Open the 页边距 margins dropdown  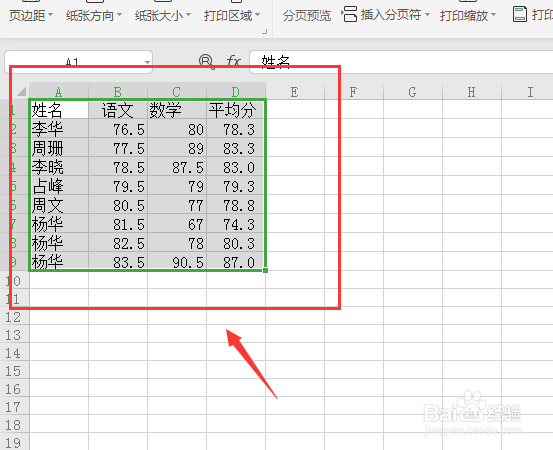(x=31, y=16)
